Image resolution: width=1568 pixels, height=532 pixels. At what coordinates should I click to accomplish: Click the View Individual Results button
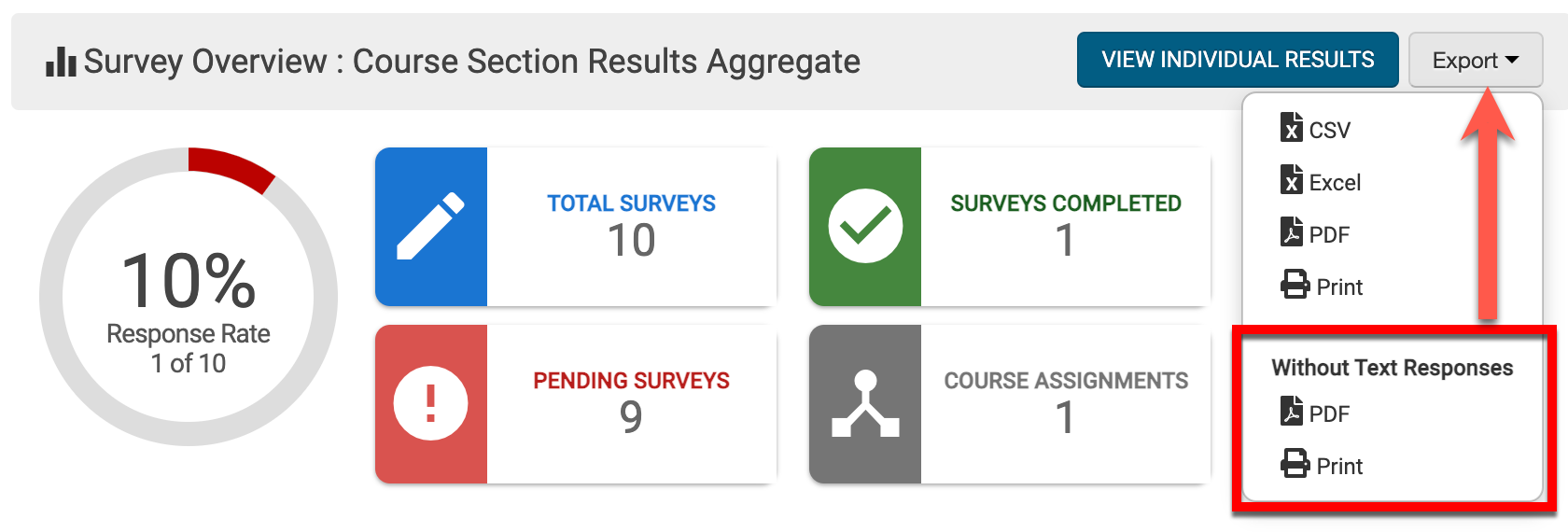click(x=1238, y=60)
